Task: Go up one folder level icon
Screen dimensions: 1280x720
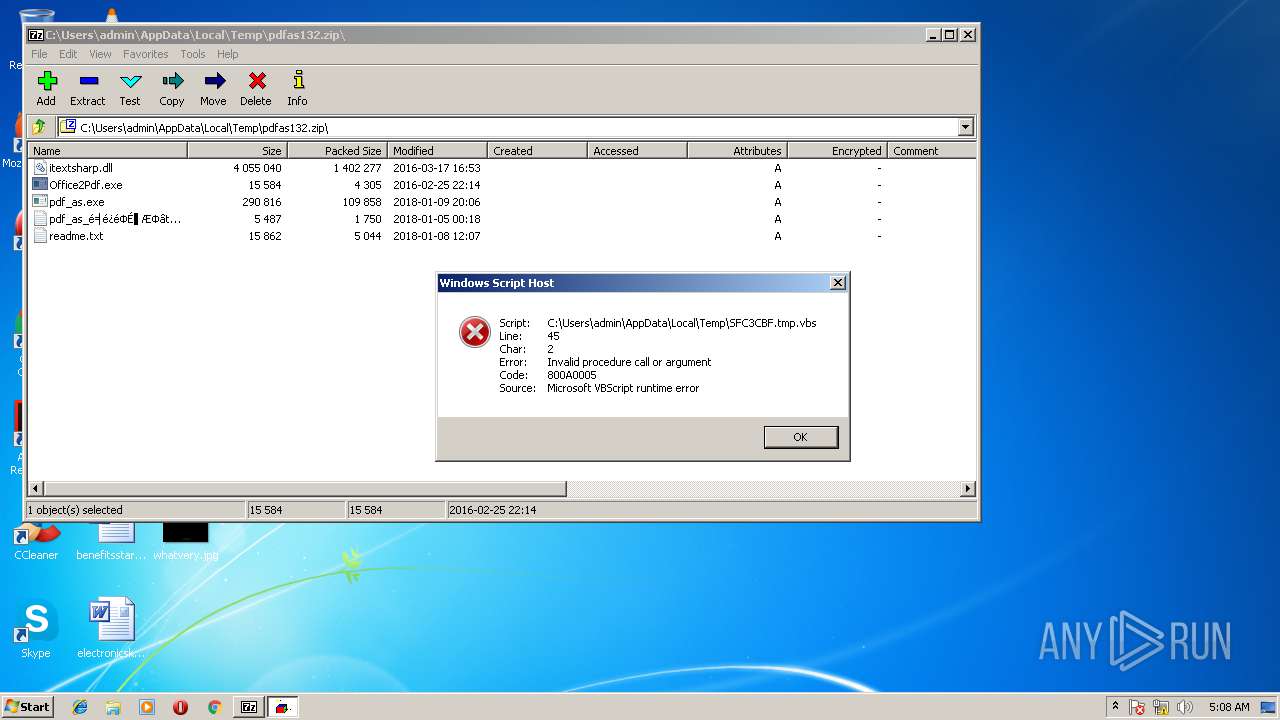Action: coord(39,127)
